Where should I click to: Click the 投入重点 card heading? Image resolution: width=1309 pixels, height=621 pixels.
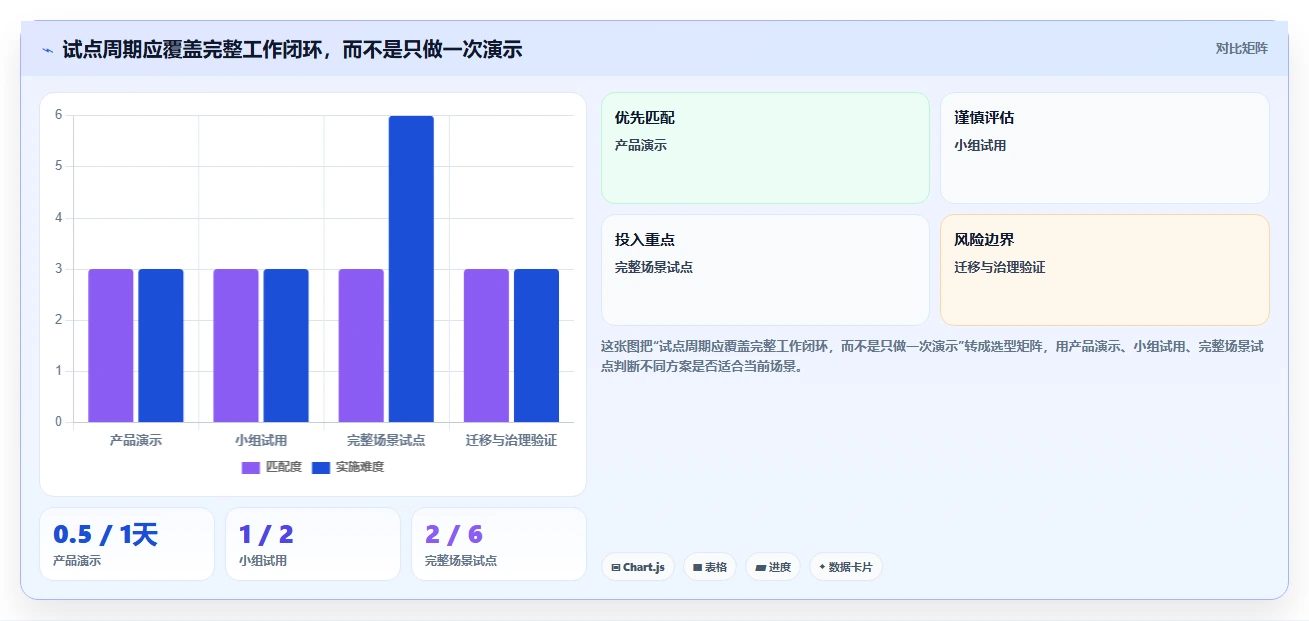(645, 240)
